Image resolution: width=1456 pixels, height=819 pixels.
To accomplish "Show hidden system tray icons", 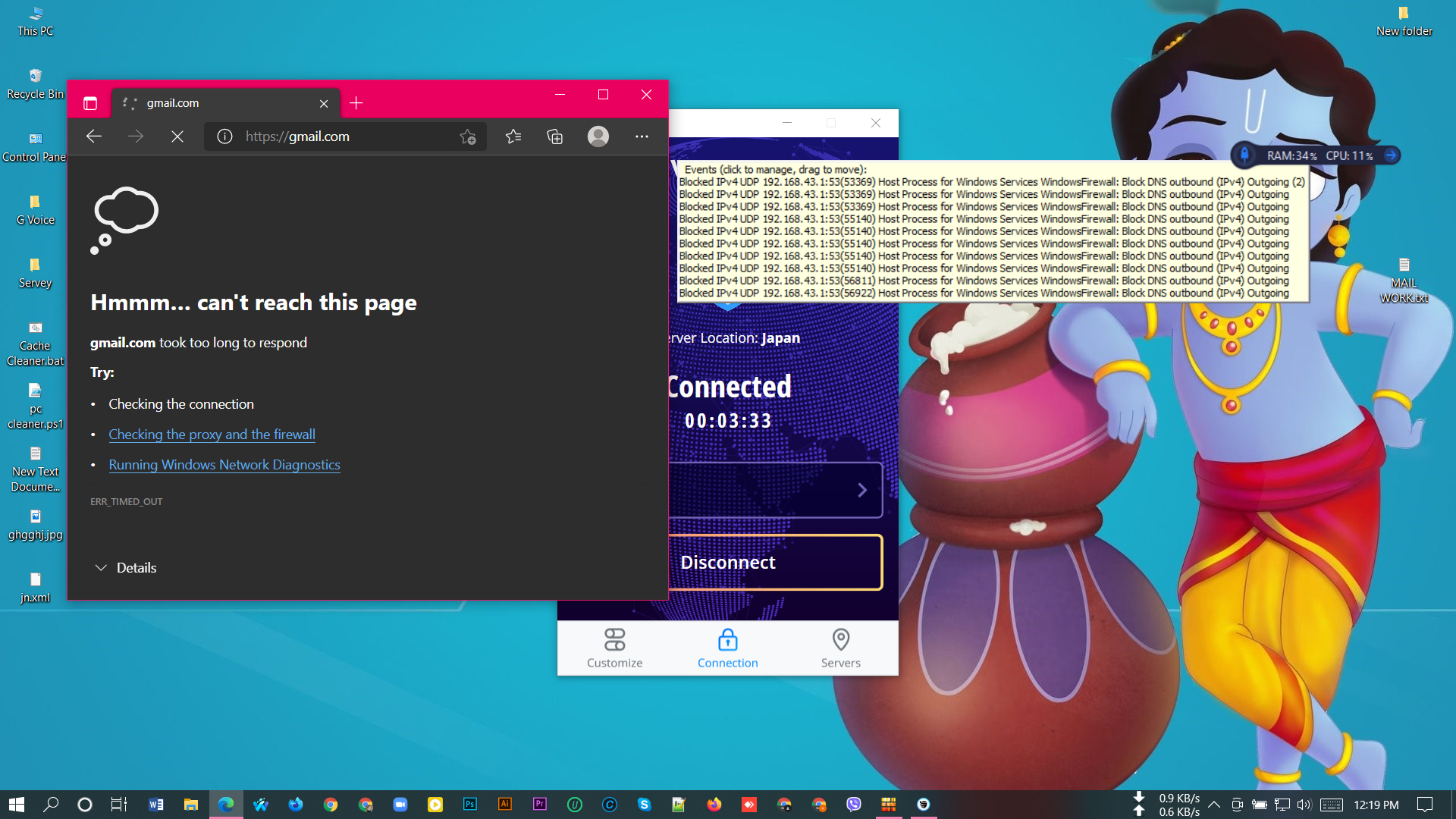I will 1214,805.
